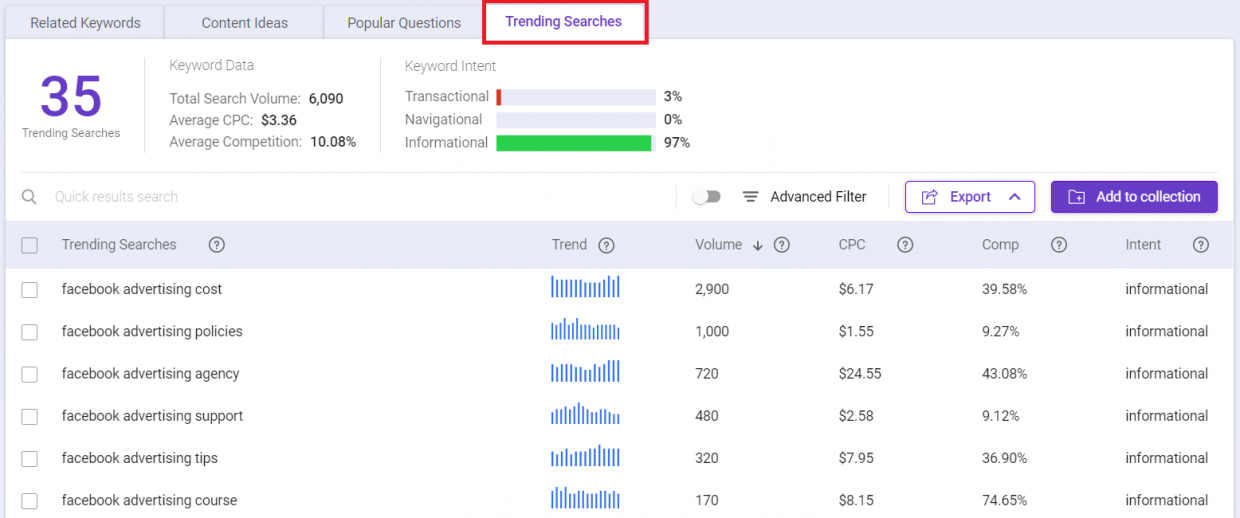Check the facebook advertising course row
This screenshot has height=518, width=1240.
click(x=30, y=501)
